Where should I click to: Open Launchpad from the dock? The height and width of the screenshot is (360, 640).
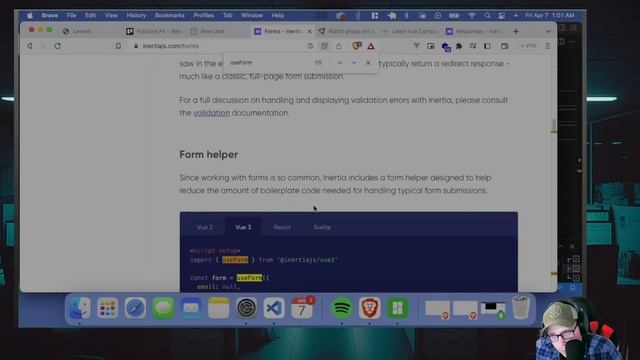pos(107,308)
